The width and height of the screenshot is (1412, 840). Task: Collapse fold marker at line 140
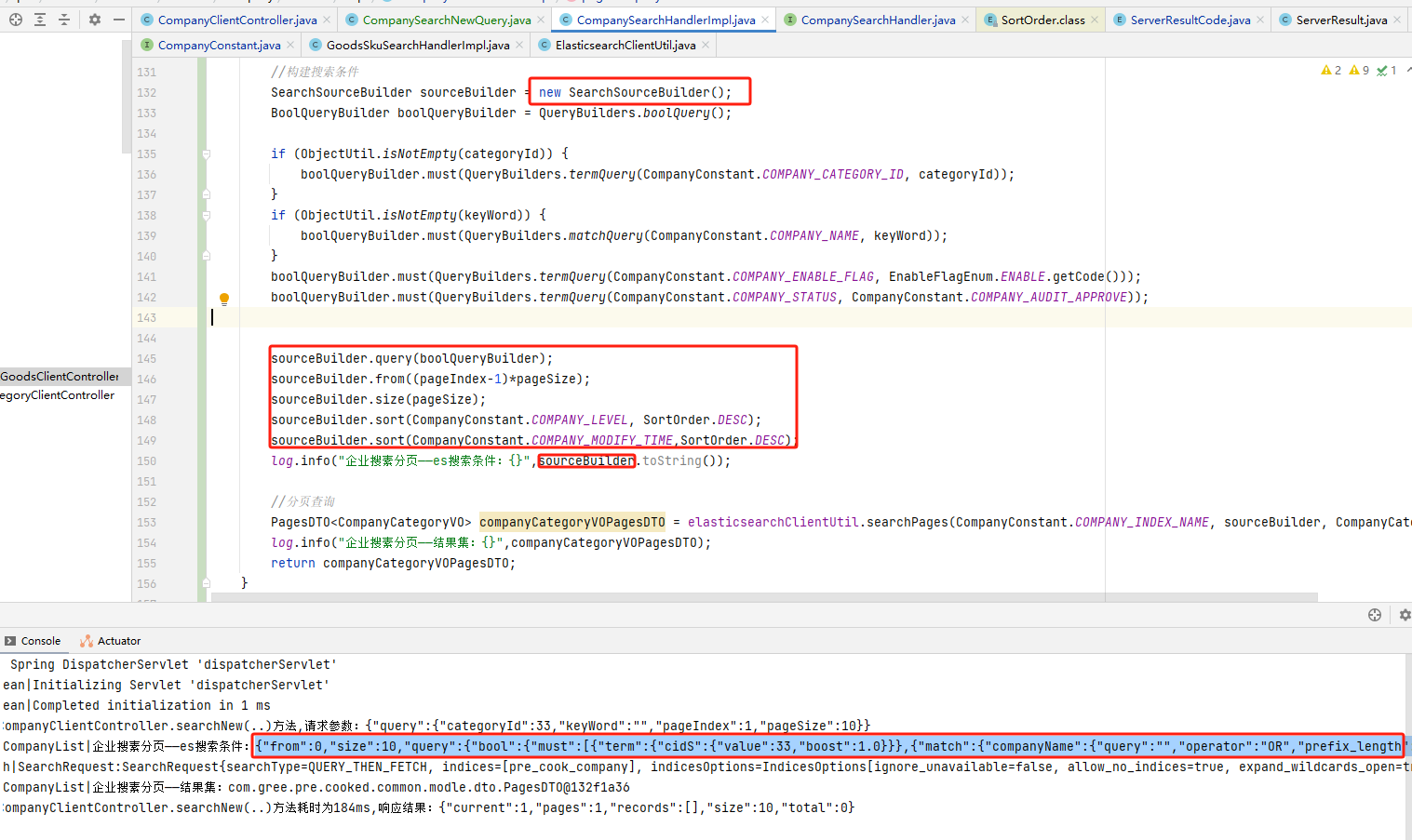coord(206,256)
